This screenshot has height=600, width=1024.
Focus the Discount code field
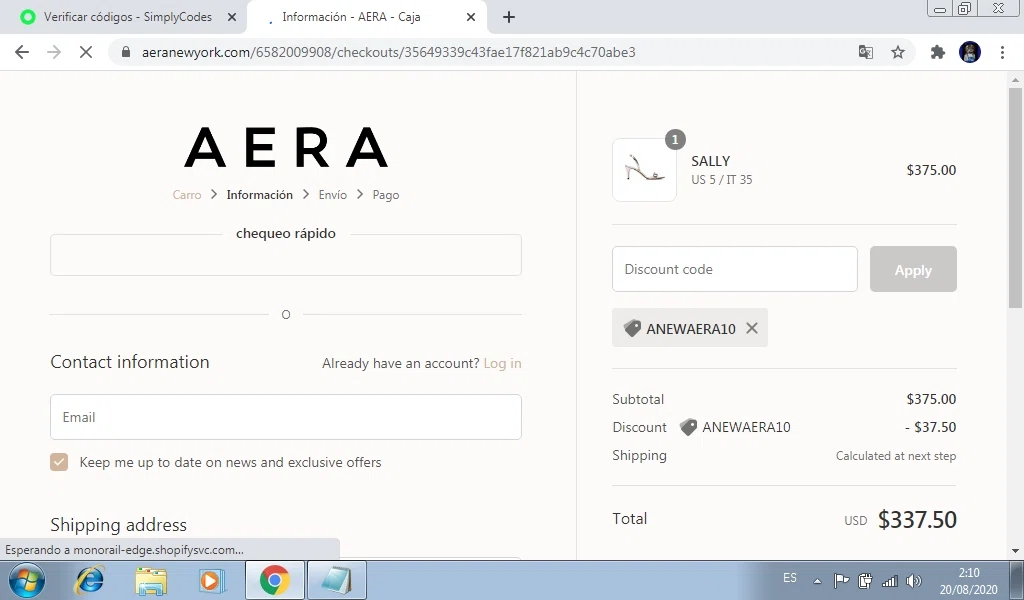coord(735,269)
